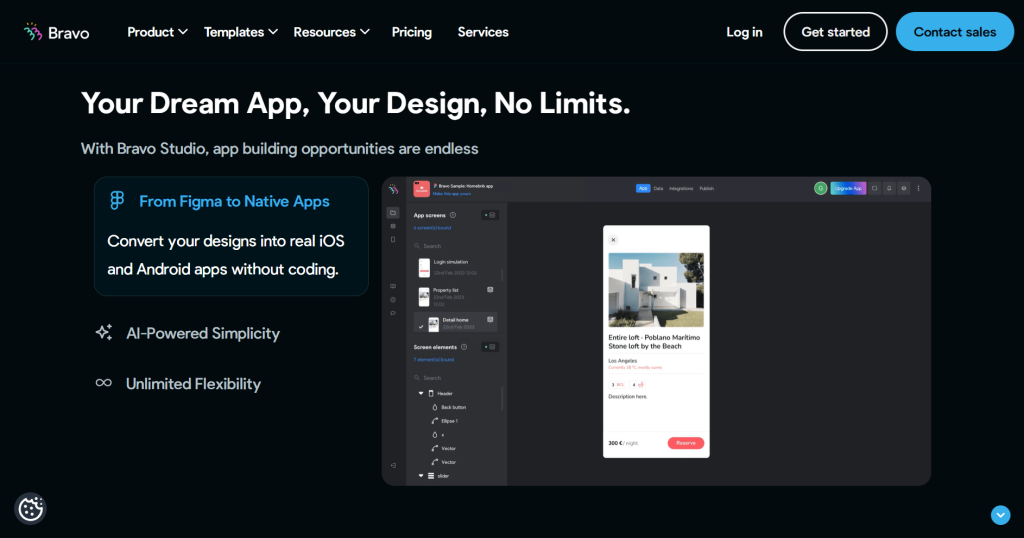Viewport: 1024px width, 538px height.
Task: Select the folder icon in the studio sidebar
Action: click(392, 213)
